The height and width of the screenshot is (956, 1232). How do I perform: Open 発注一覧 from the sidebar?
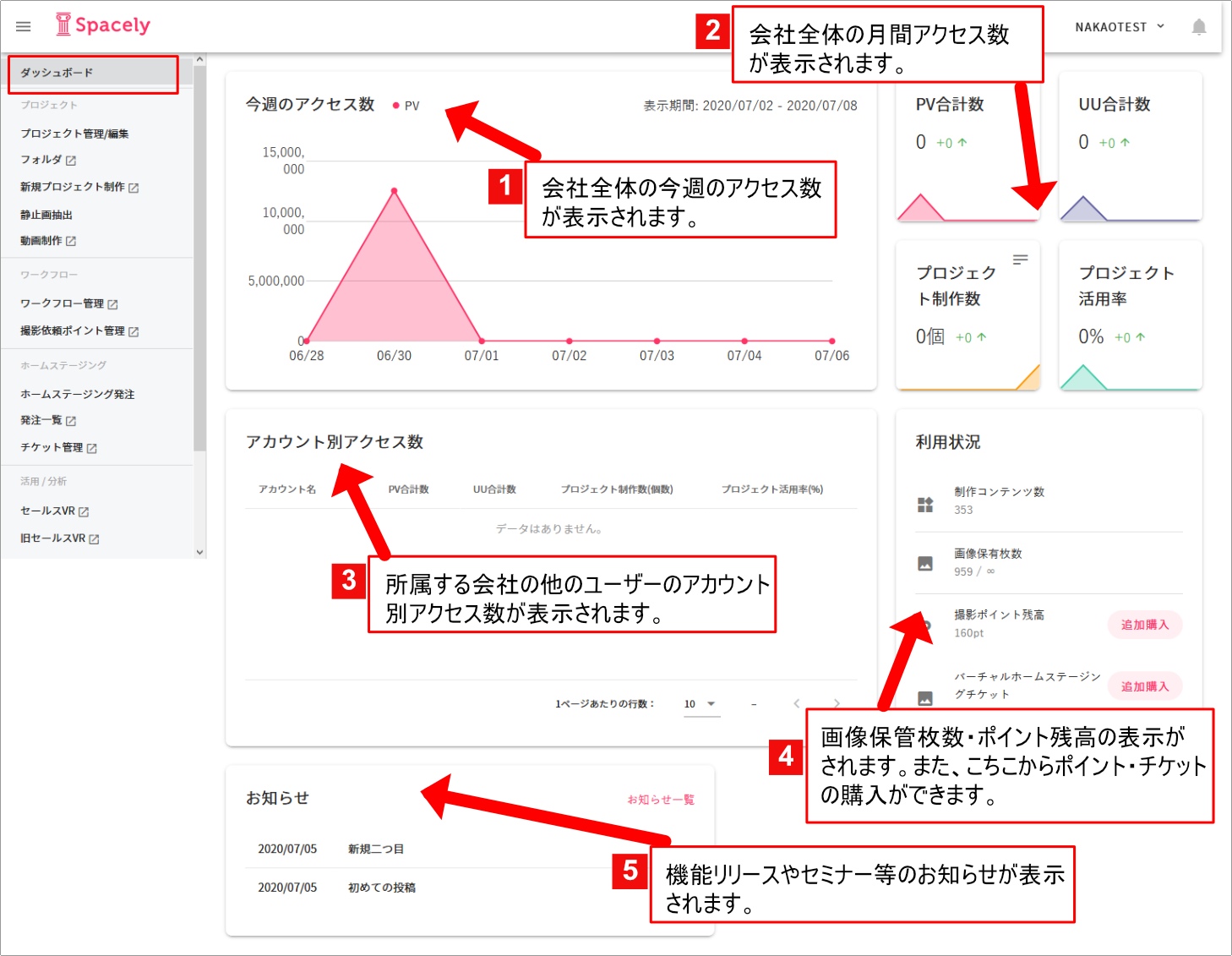click(41, 420)
